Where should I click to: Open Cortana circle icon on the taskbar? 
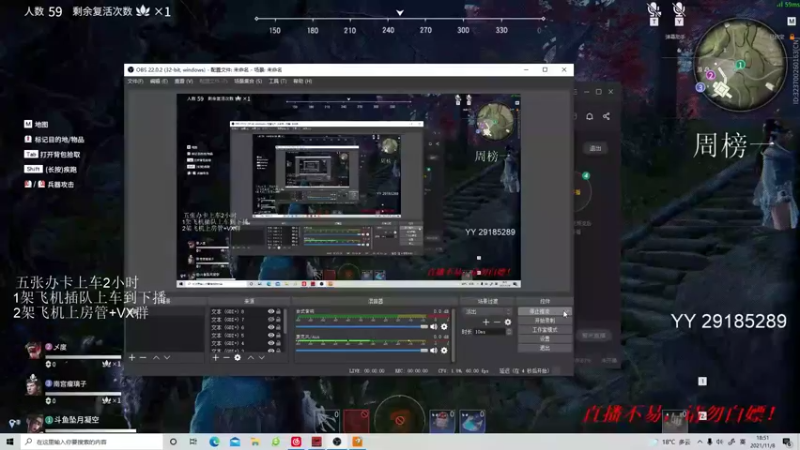pyautogui.click(x=173, y=441)
